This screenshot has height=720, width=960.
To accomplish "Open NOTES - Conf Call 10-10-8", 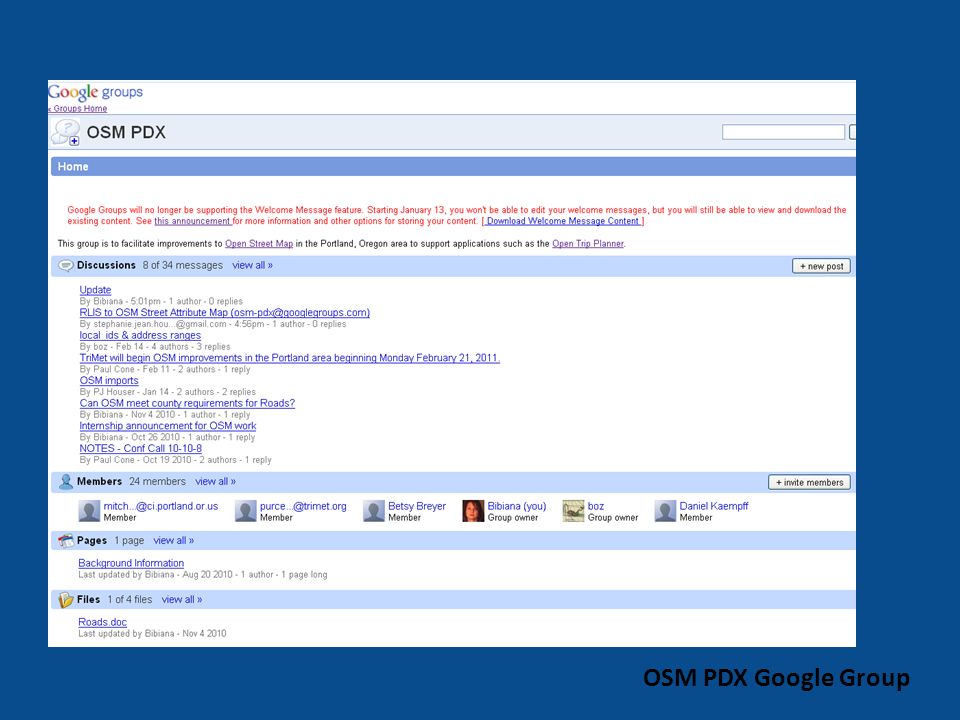I will coord(141,448).
